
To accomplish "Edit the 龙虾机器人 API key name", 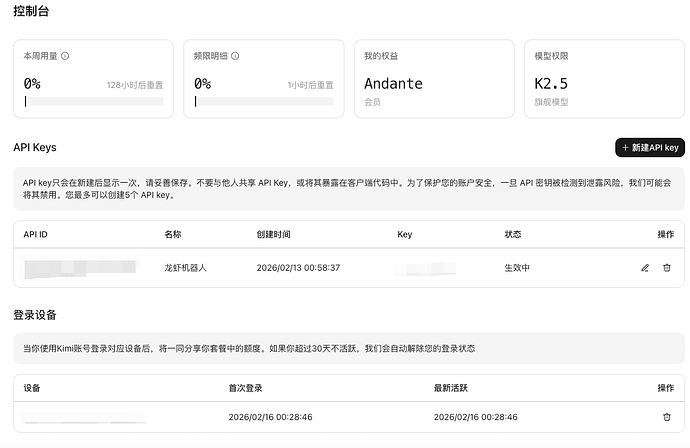I will [x=645, y=268].
